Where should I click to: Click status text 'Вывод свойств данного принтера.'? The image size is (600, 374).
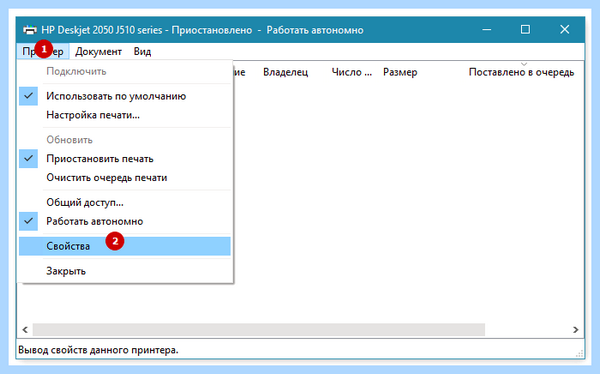[98, 350]
